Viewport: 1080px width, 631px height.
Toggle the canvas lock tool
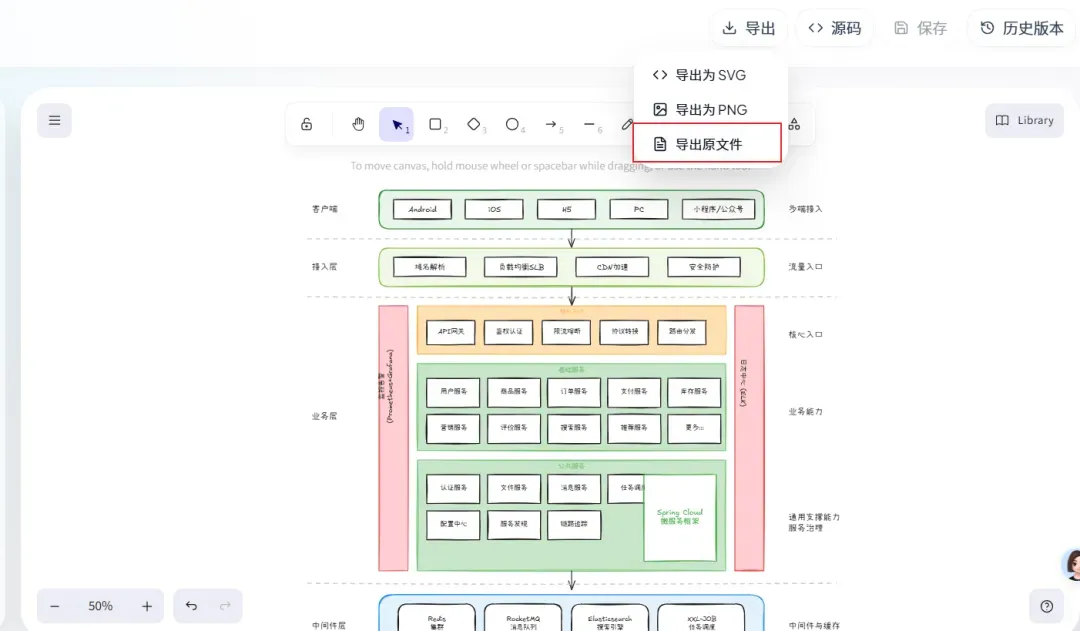(x=307, y=124)
